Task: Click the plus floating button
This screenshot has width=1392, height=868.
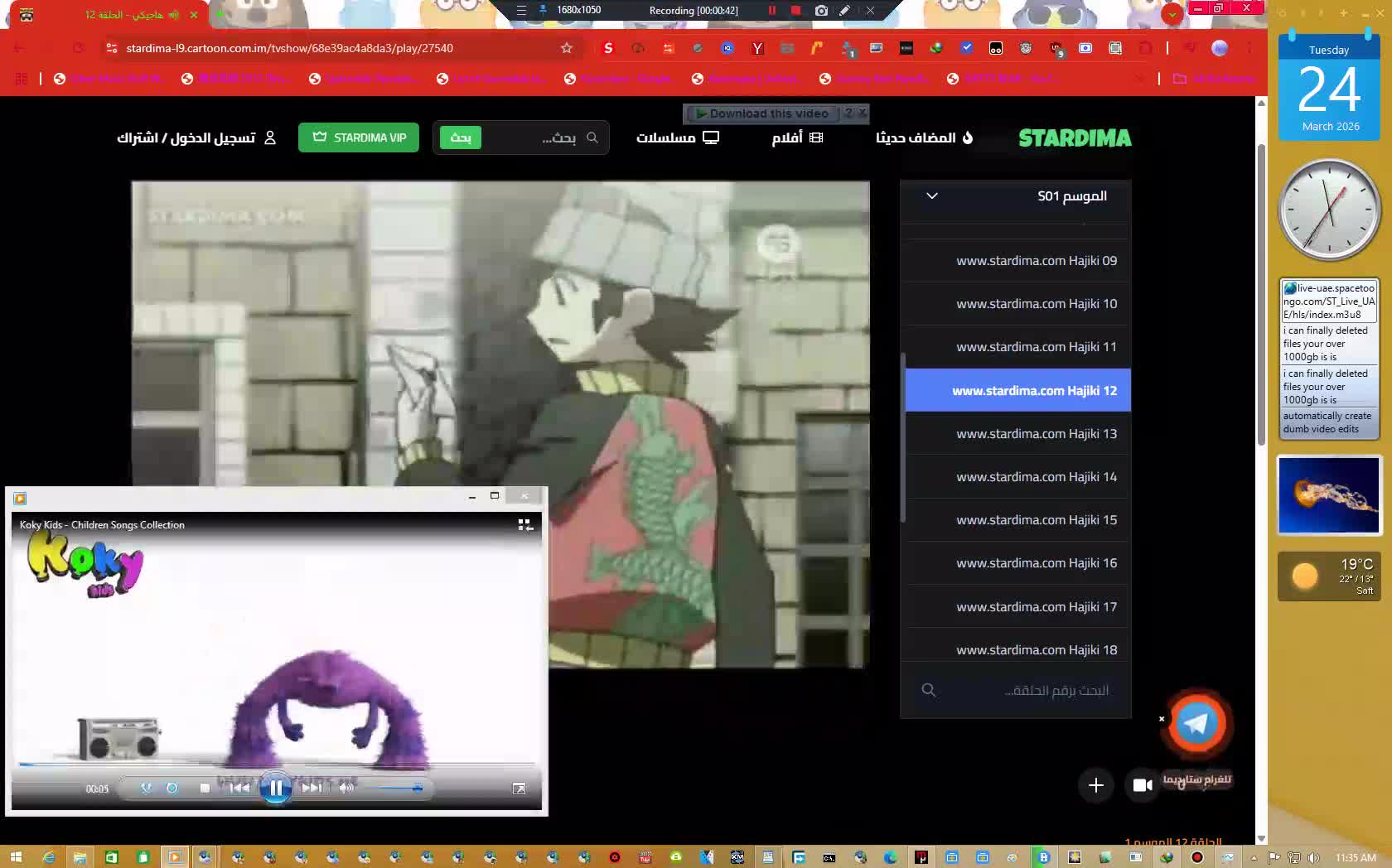Action: point(1095,785)
